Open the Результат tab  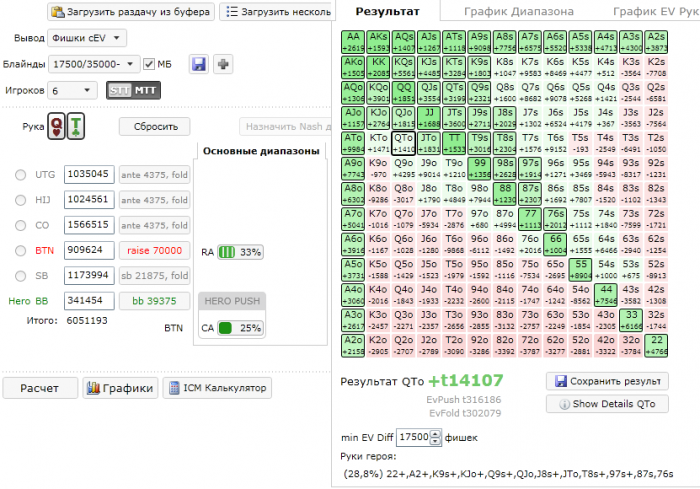pos(387,12)
